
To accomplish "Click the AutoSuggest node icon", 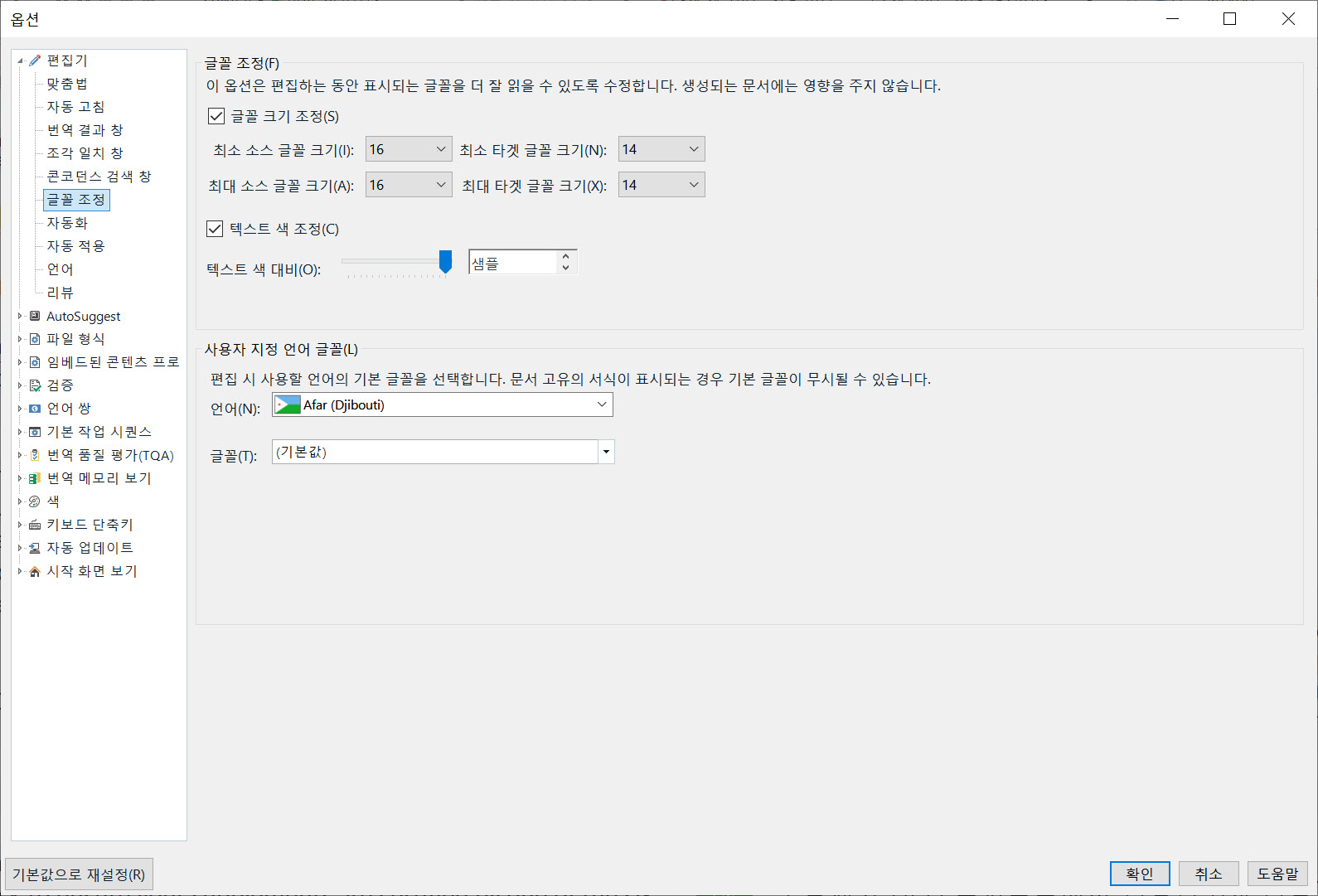I will tap(35, 316).
